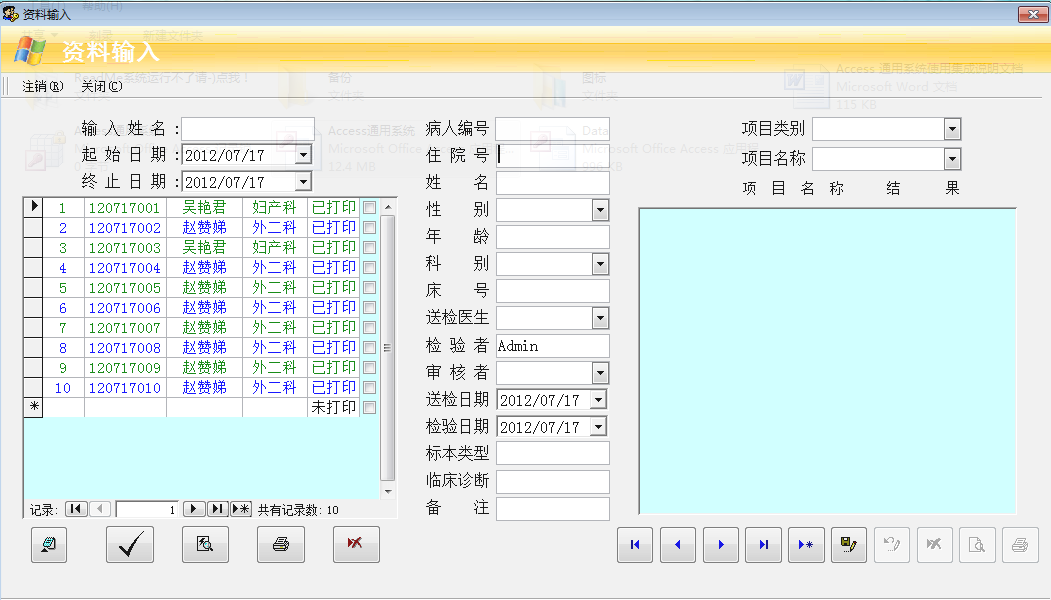Click previous record button in list navigator
This screenshot has width=1051, height=600.
point(100,509)
